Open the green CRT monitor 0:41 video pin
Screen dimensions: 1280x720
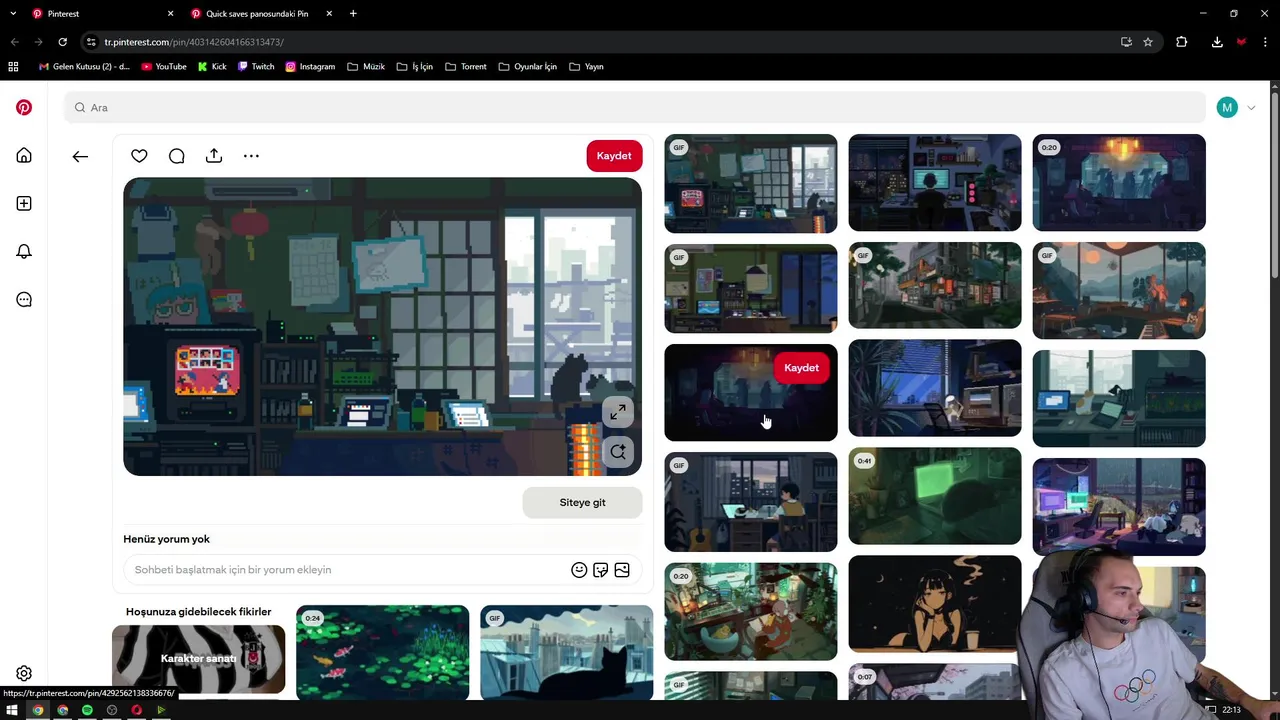tap(935, 496)
